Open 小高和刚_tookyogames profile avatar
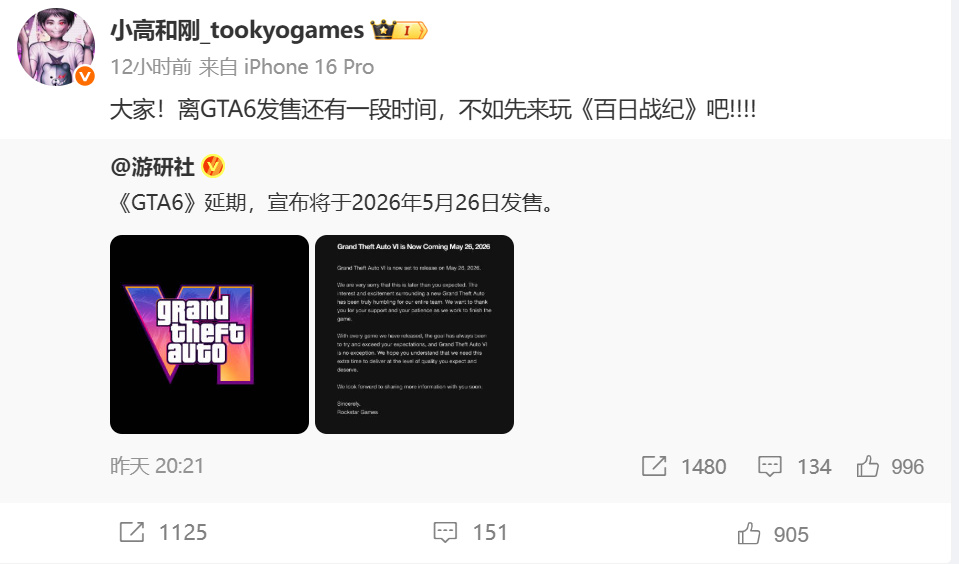 tap(56, 47)
